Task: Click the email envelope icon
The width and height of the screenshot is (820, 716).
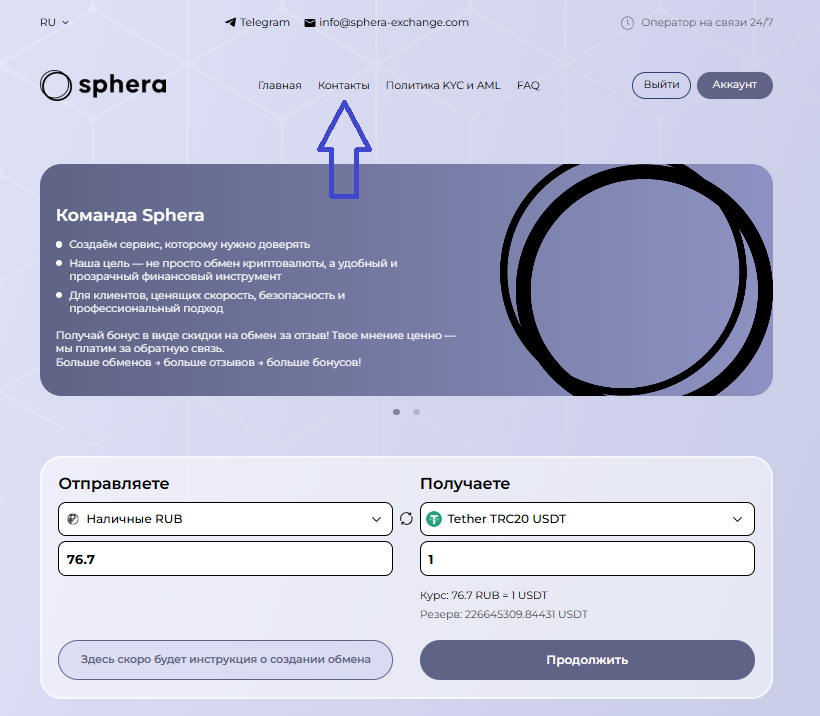Action: 310,22
